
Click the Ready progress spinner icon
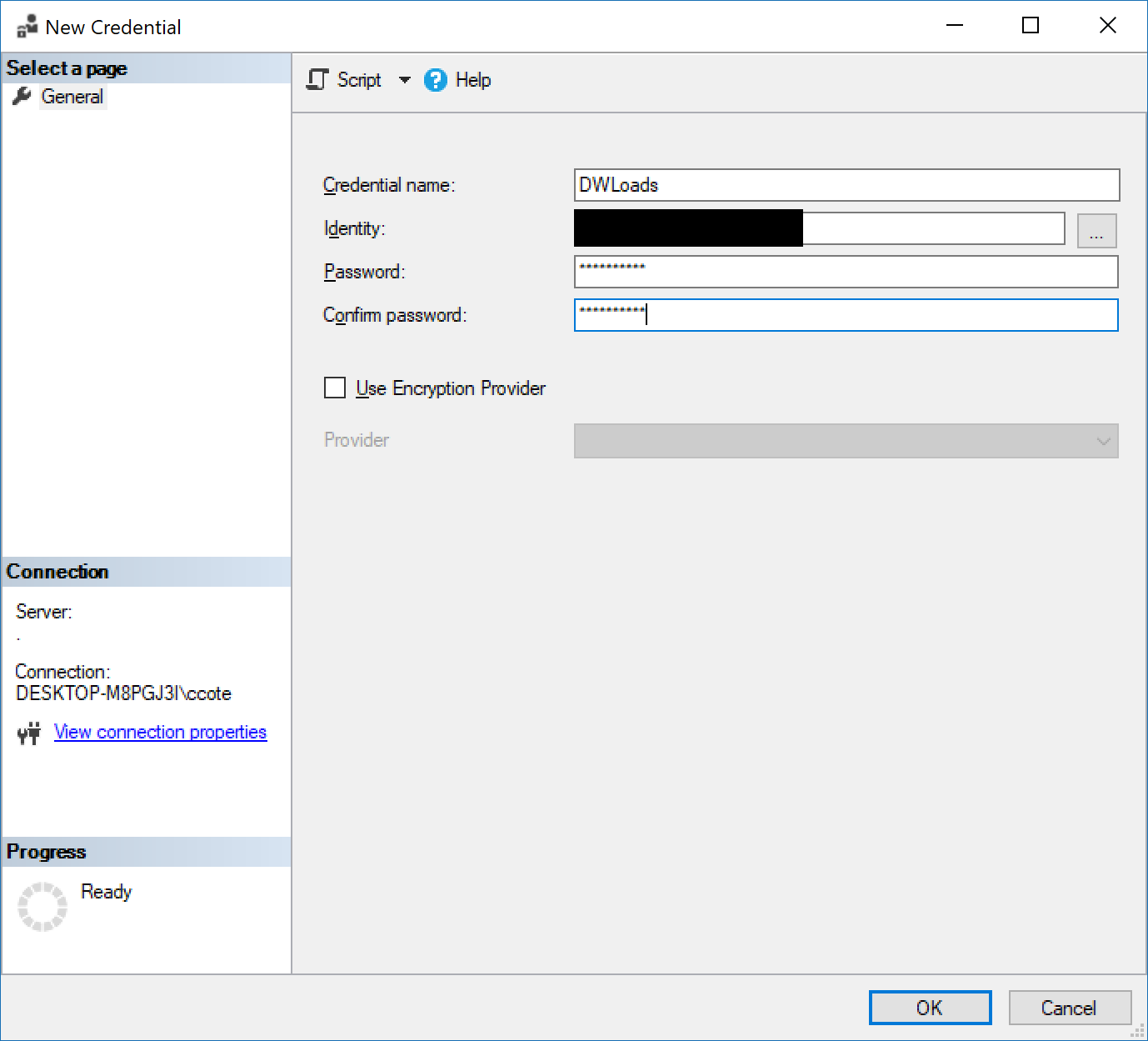point(42,907)
